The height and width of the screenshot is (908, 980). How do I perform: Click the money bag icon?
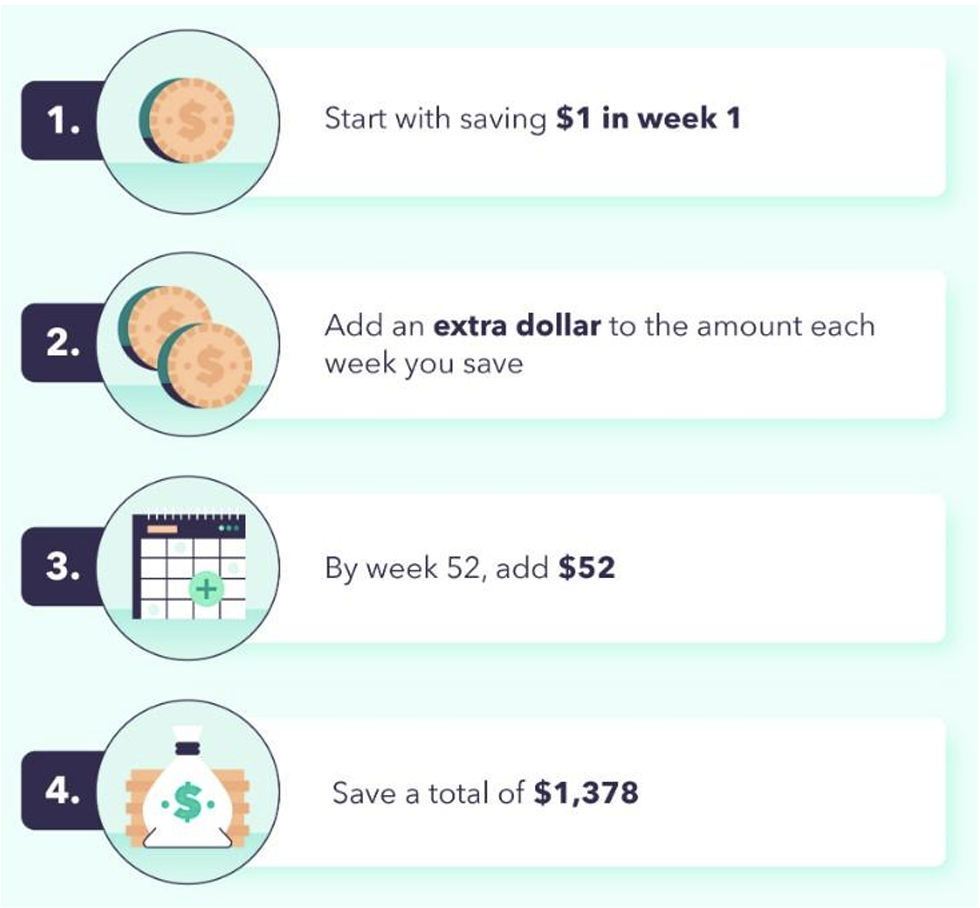pos(188,787)
